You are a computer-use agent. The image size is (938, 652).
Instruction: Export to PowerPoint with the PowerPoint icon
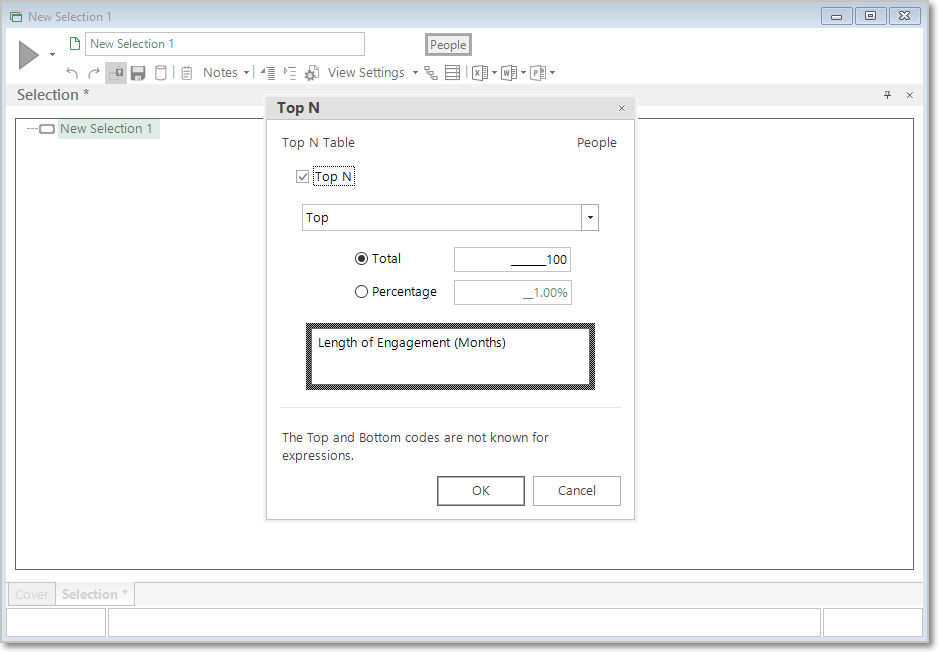point(538,73)
